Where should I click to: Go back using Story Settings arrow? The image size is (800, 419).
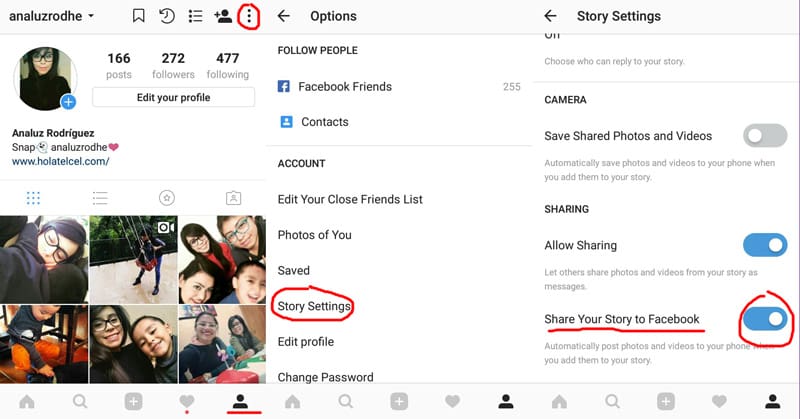(550, 16)
